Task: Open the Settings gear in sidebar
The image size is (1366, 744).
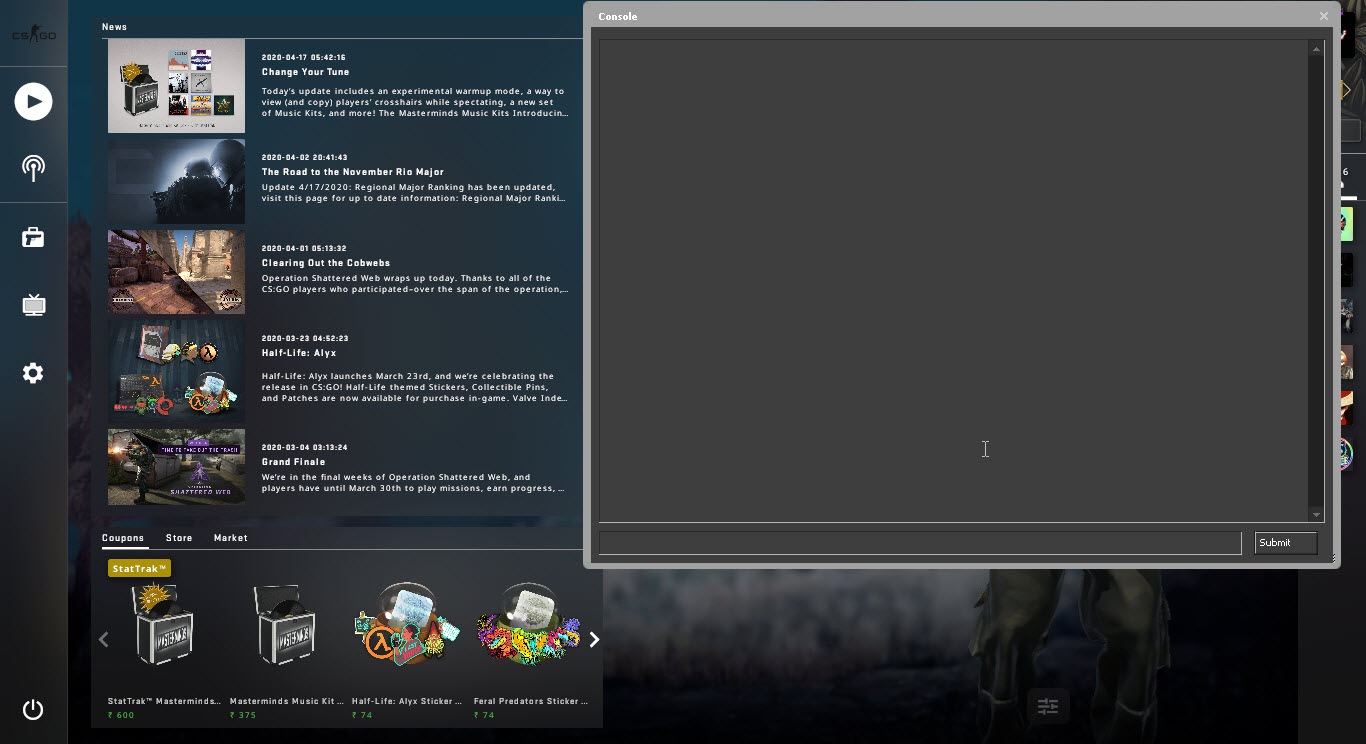Action: (x=33, y=373)
